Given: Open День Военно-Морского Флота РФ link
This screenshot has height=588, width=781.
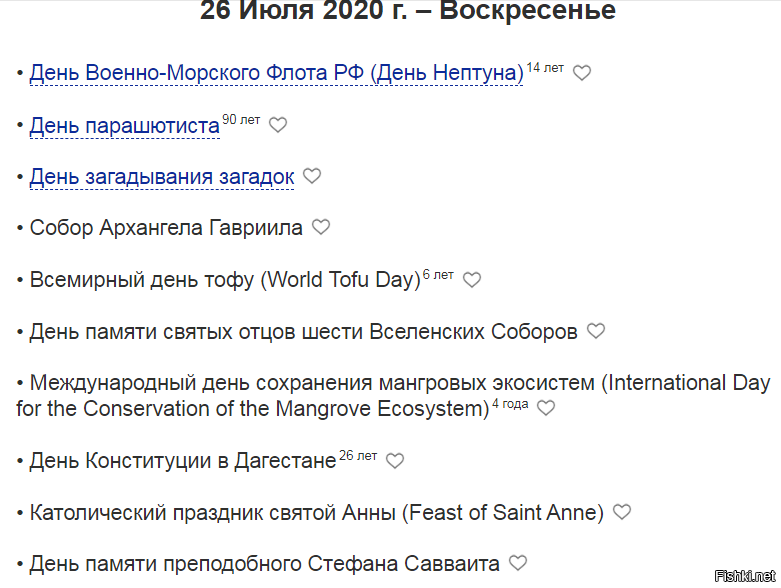Looking at the screenshot, I should (x=276, y=73).
